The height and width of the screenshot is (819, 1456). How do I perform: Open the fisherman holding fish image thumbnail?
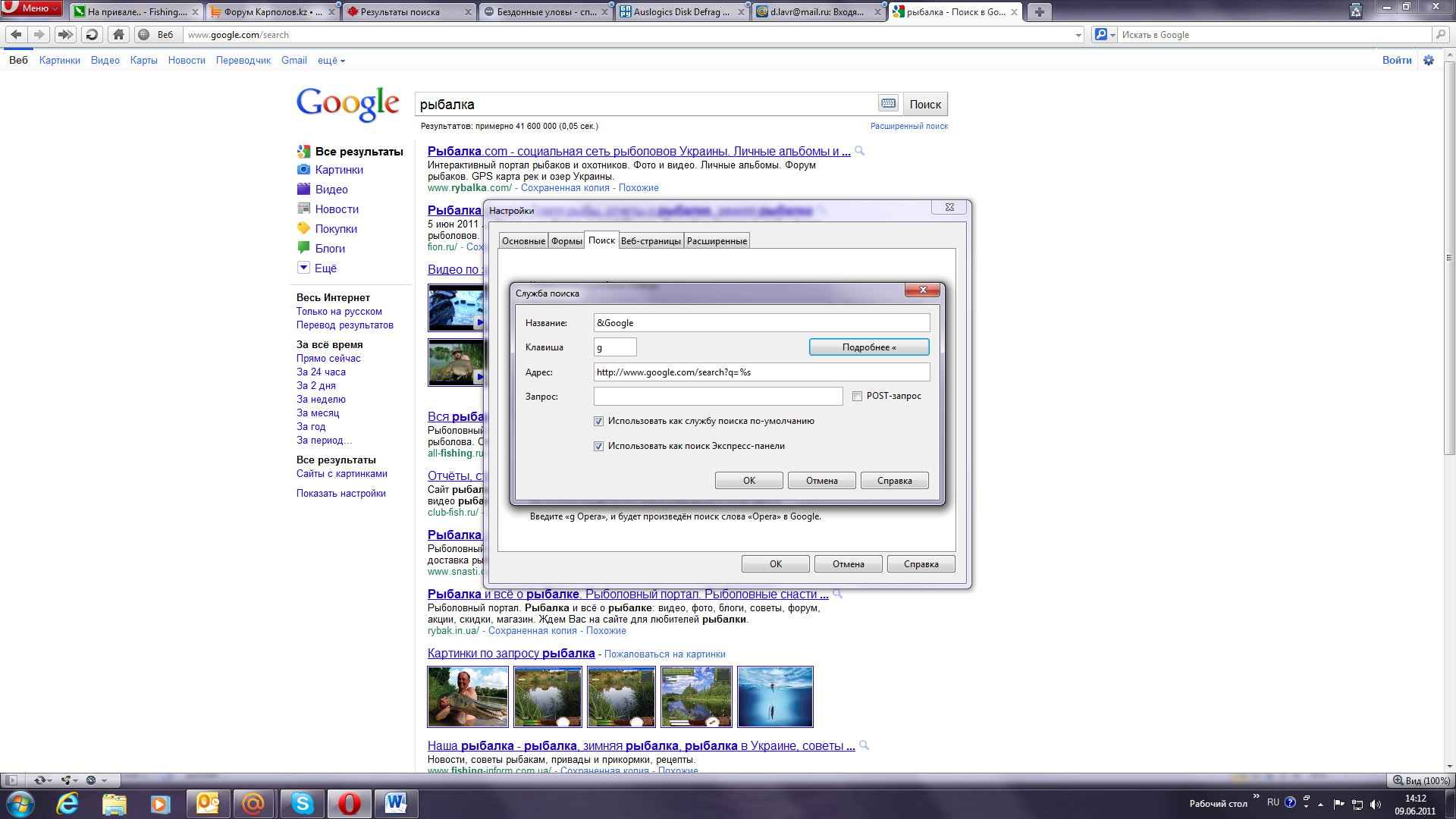[468, 697]
